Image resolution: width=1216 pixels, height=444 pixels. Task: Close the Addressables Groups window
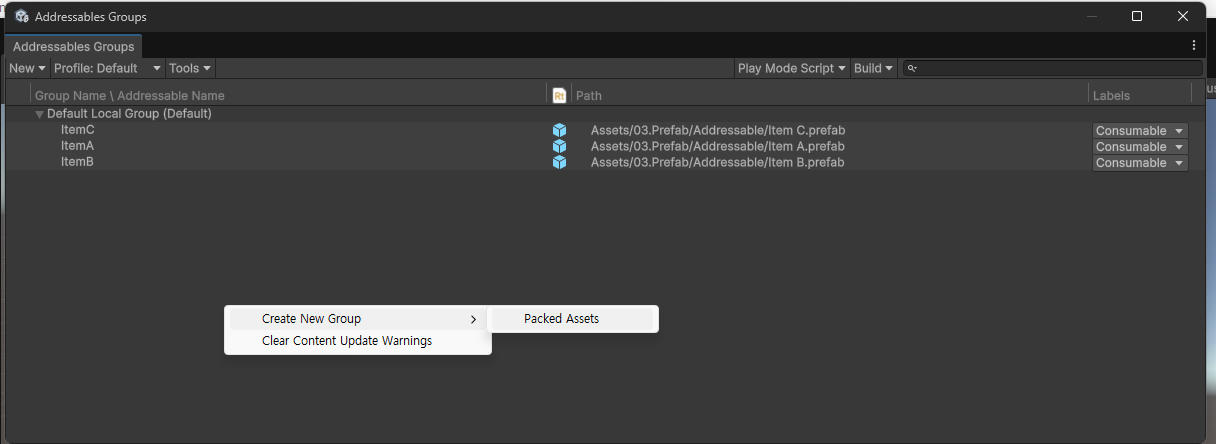pyautogui.click(x=1183, y=16)
